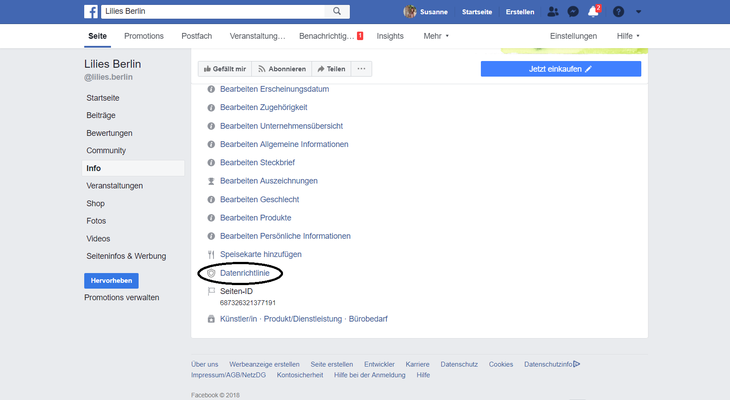Open Bearbeiten Erscheinungsdatum link
Viewport: 730px width, 400px height.
(275, 89)
